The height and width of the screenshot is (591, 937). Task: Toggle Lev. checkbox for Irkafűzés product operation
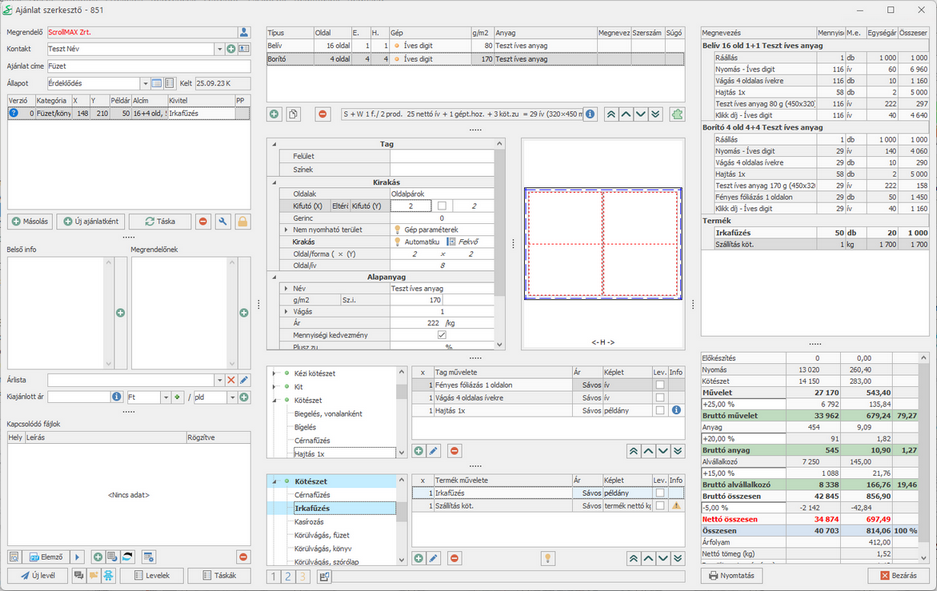[x=659, y=493]
